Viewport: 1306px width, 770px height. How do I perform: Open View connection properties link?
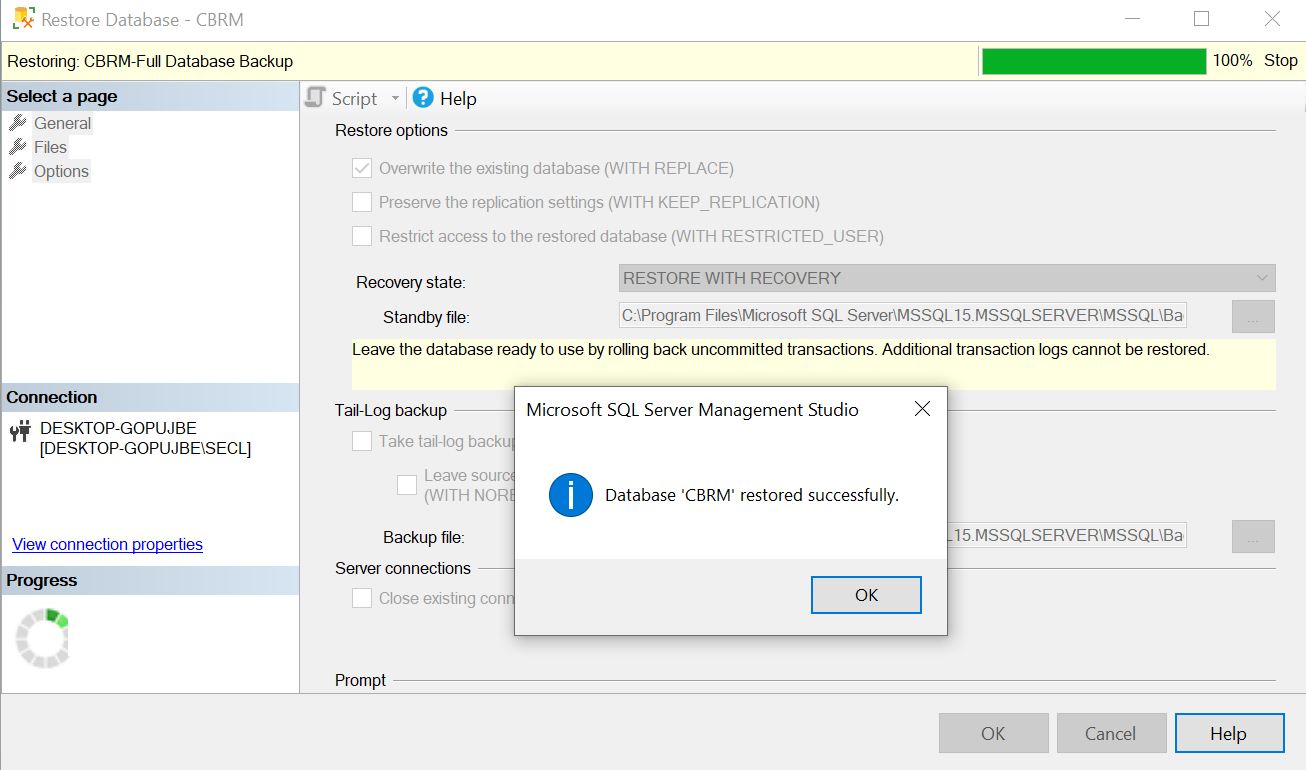pos(107,544)
